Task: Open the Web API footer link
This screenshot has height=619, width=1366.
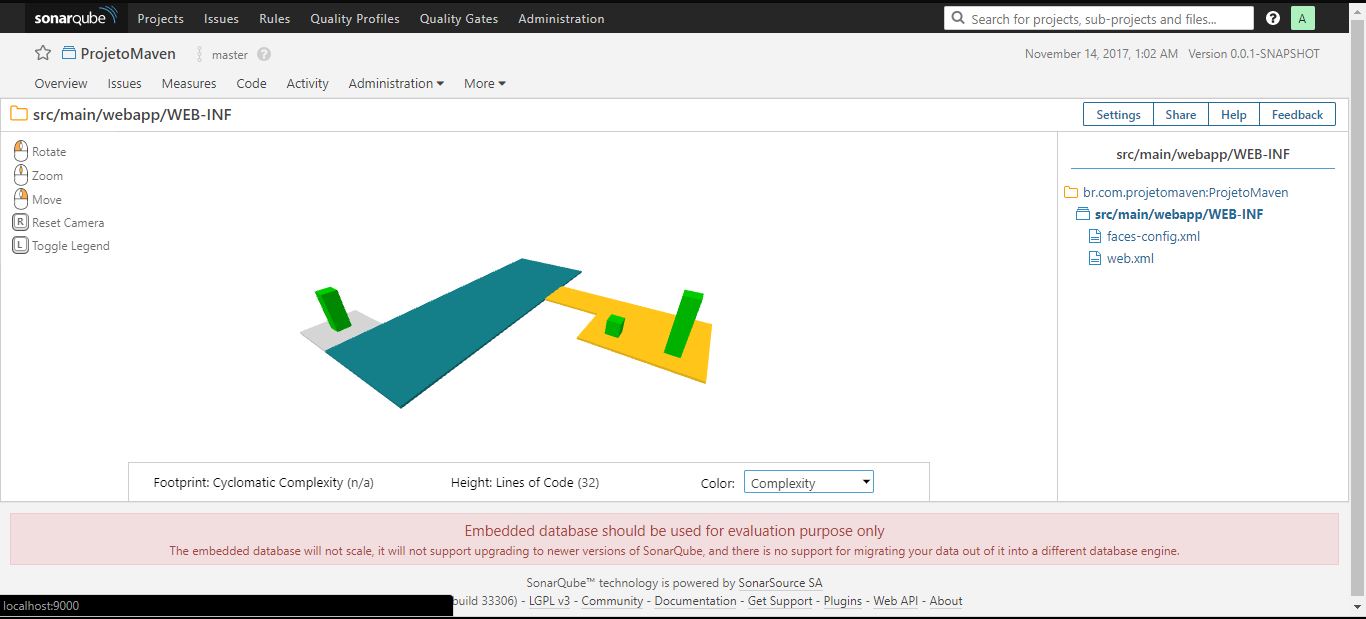Action: (x=896, y=601)
